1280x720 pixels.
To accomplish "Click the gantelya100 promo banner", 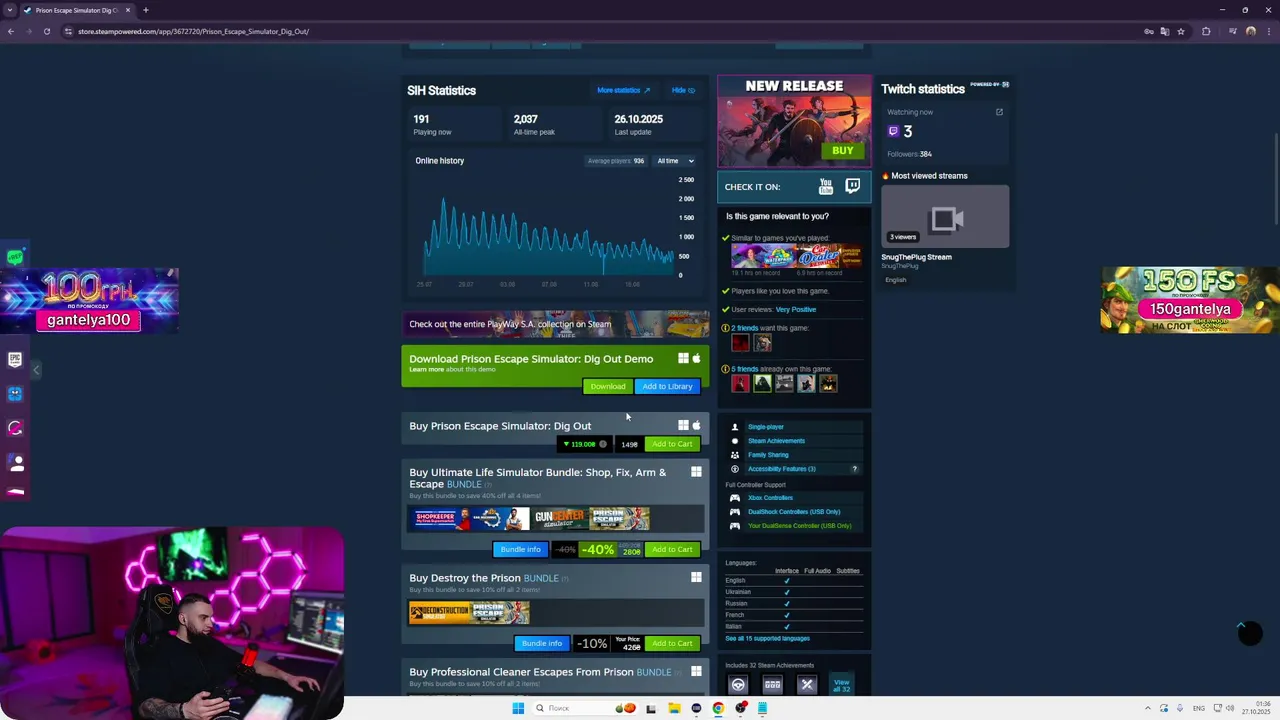I will click(x=89, y=300).
